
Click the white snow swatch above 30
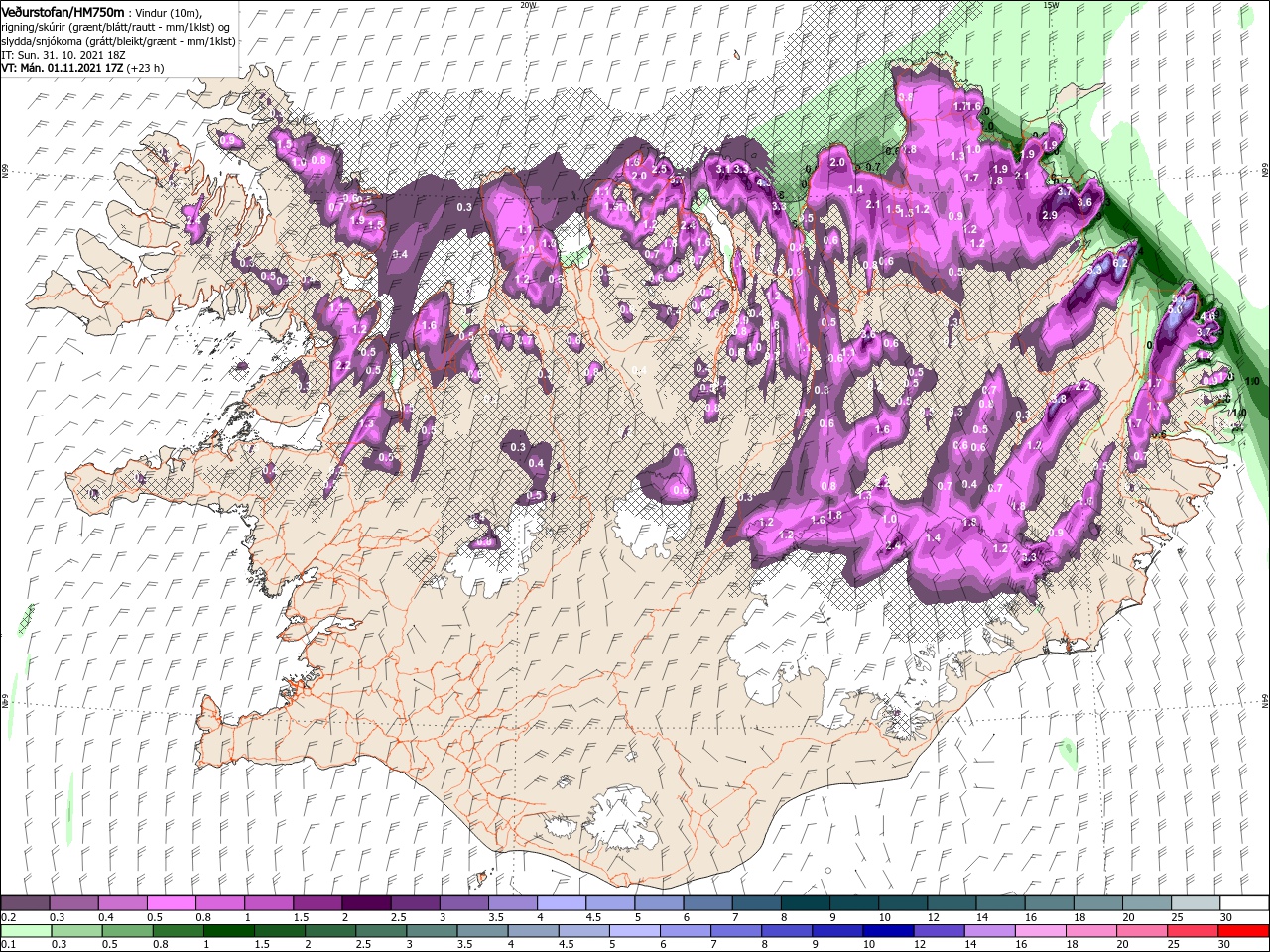click(1243, 903)
